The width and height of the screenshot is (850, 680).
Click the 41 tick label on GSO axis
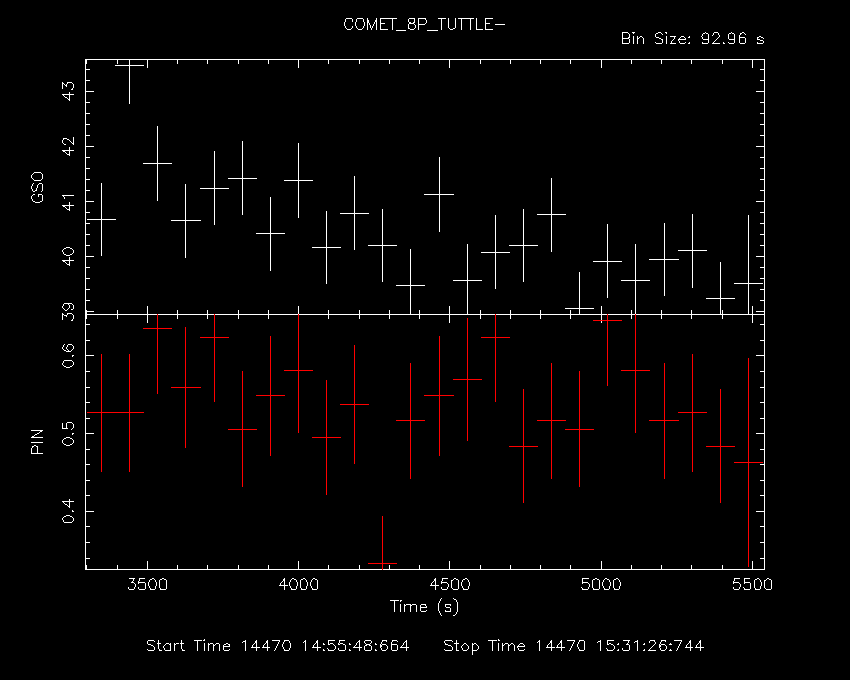pos(69,202)
